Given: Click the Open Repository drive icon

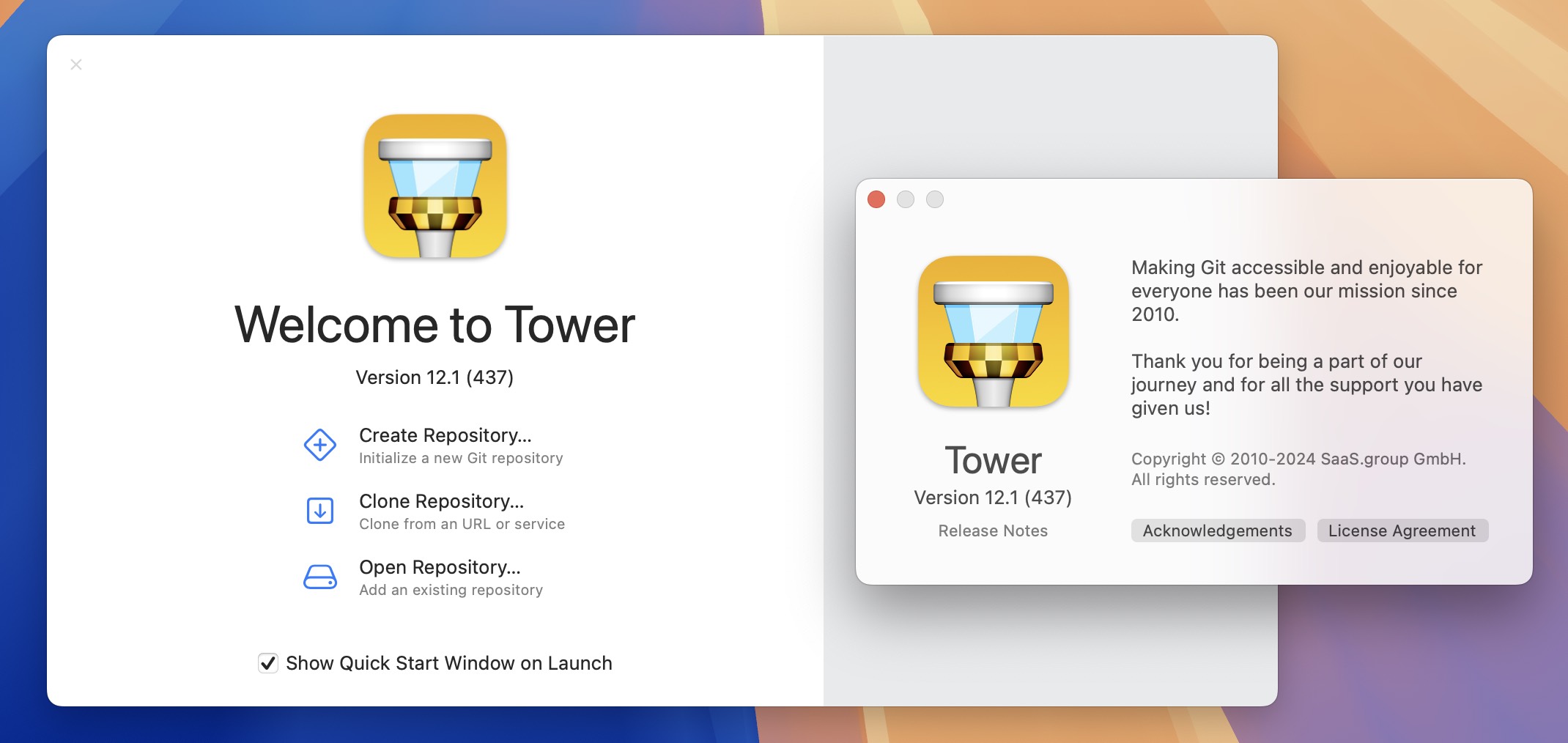Looking at the screenshot, I should 320,577.
